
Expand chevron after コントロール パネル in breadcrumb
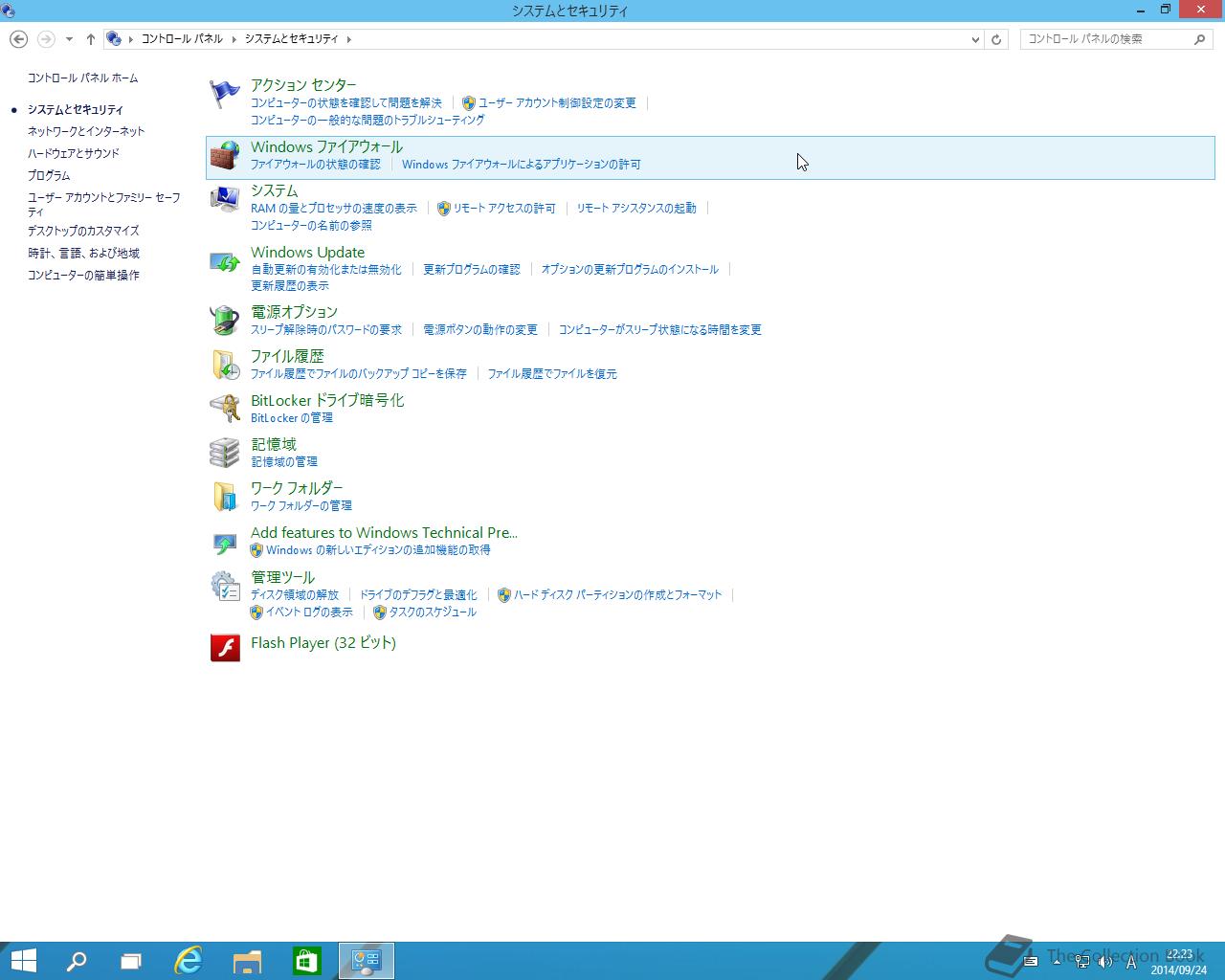coord(234,39)
